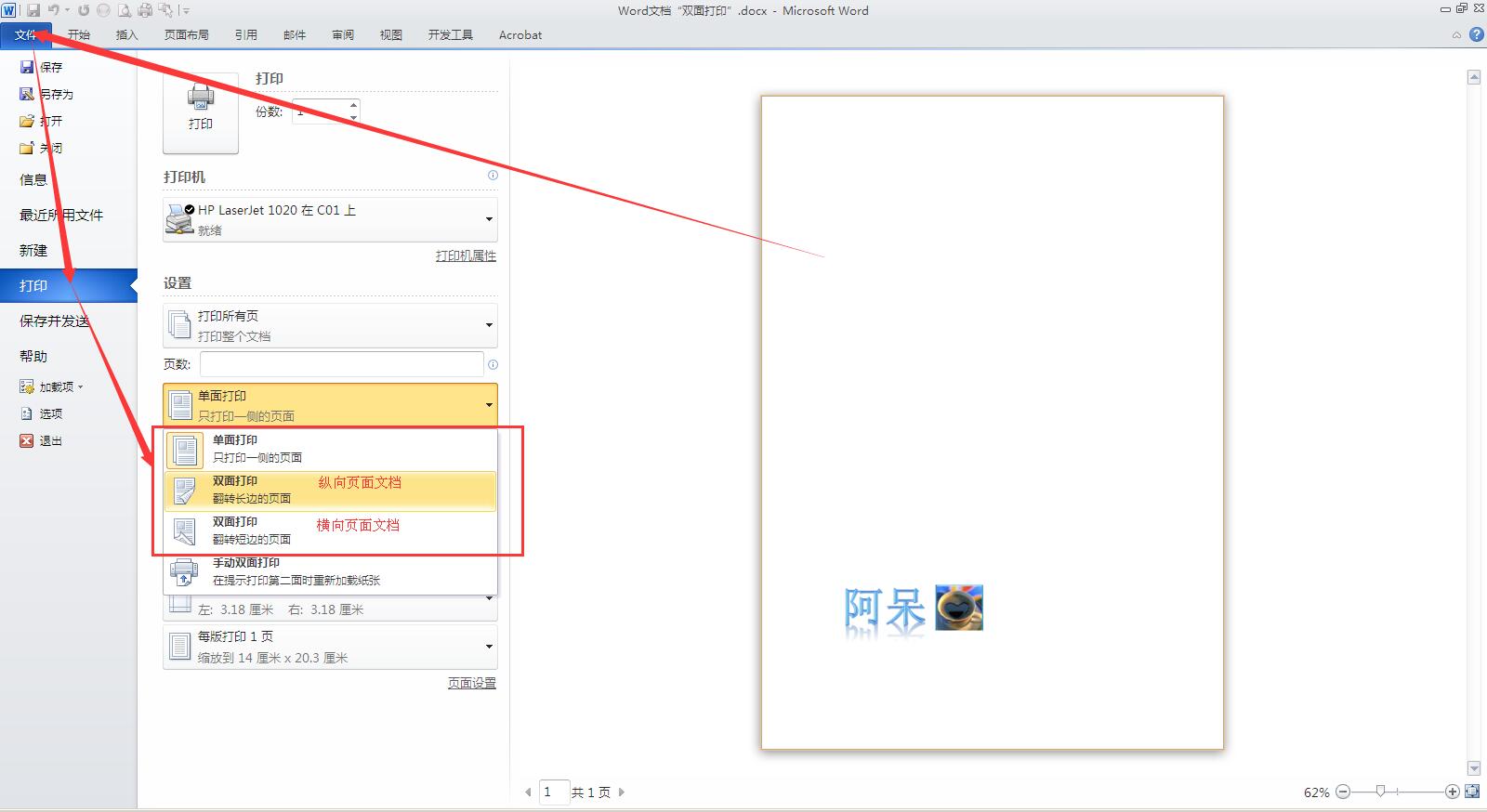Viewport: 1487px width, 812px height.
Task: Click Save icon in quick access toolbar
Action: (x=33, y=10)
